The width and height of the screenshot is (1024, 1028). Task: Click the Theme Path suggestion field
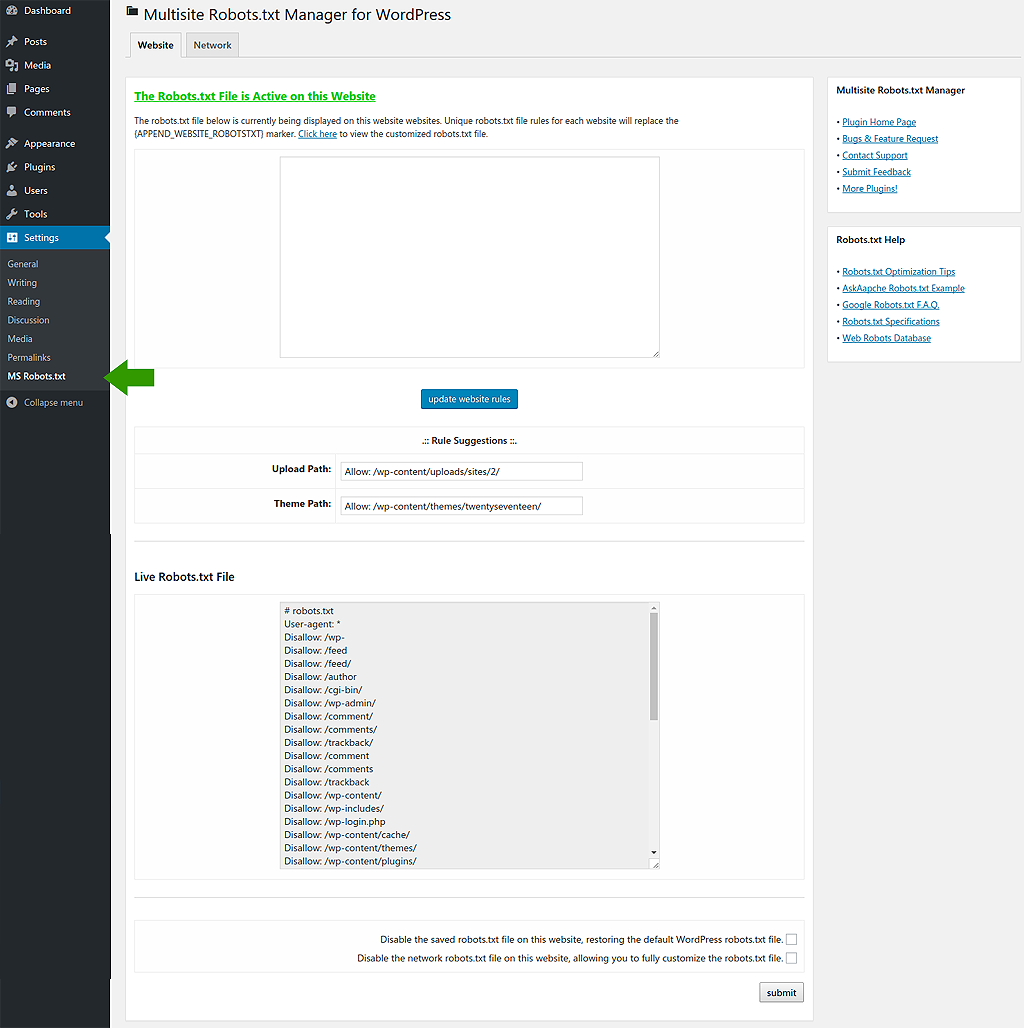[x=462, y=506]
